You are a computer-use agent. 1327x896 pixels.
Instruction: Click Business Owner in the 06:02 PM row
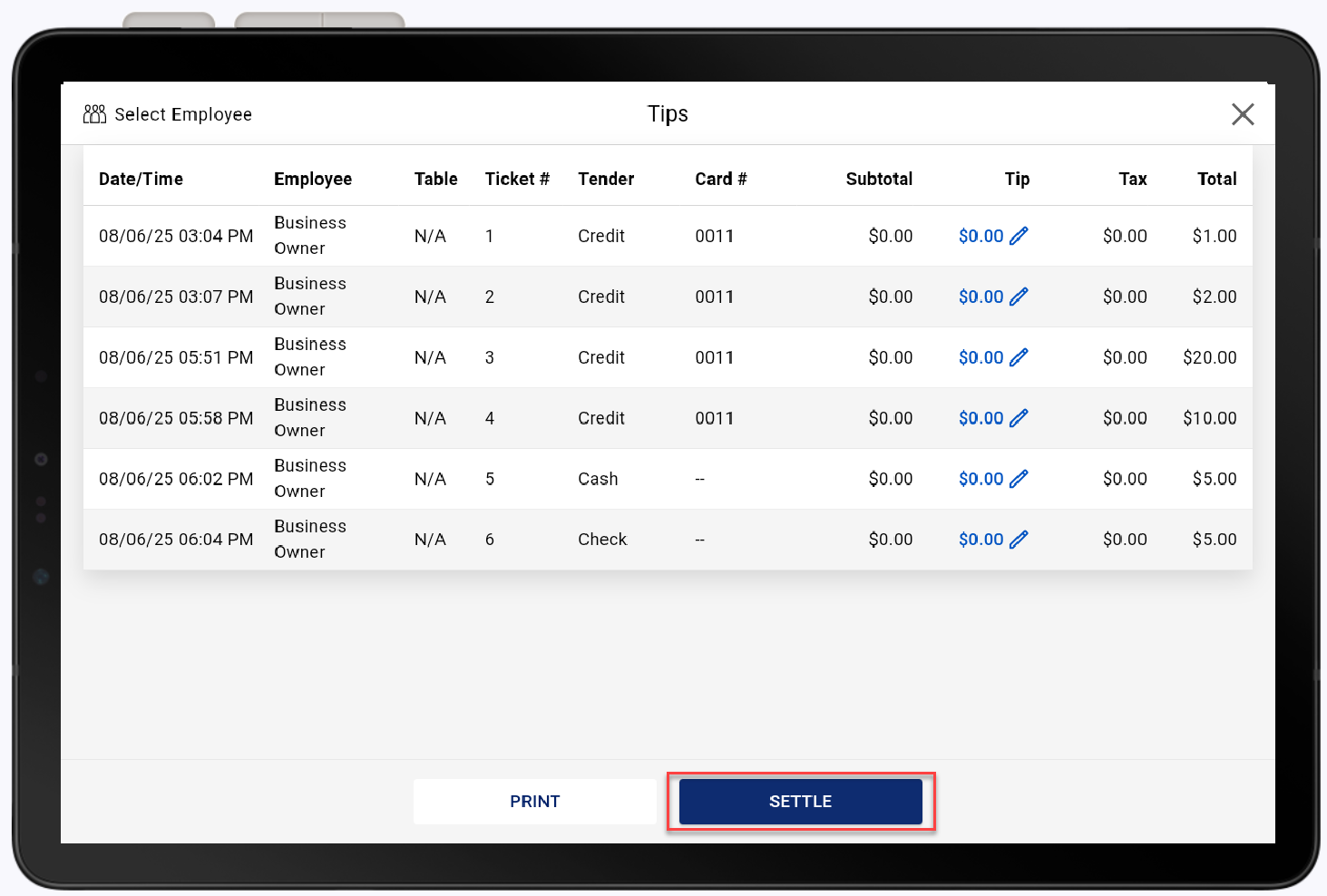[x=310, y=479]
